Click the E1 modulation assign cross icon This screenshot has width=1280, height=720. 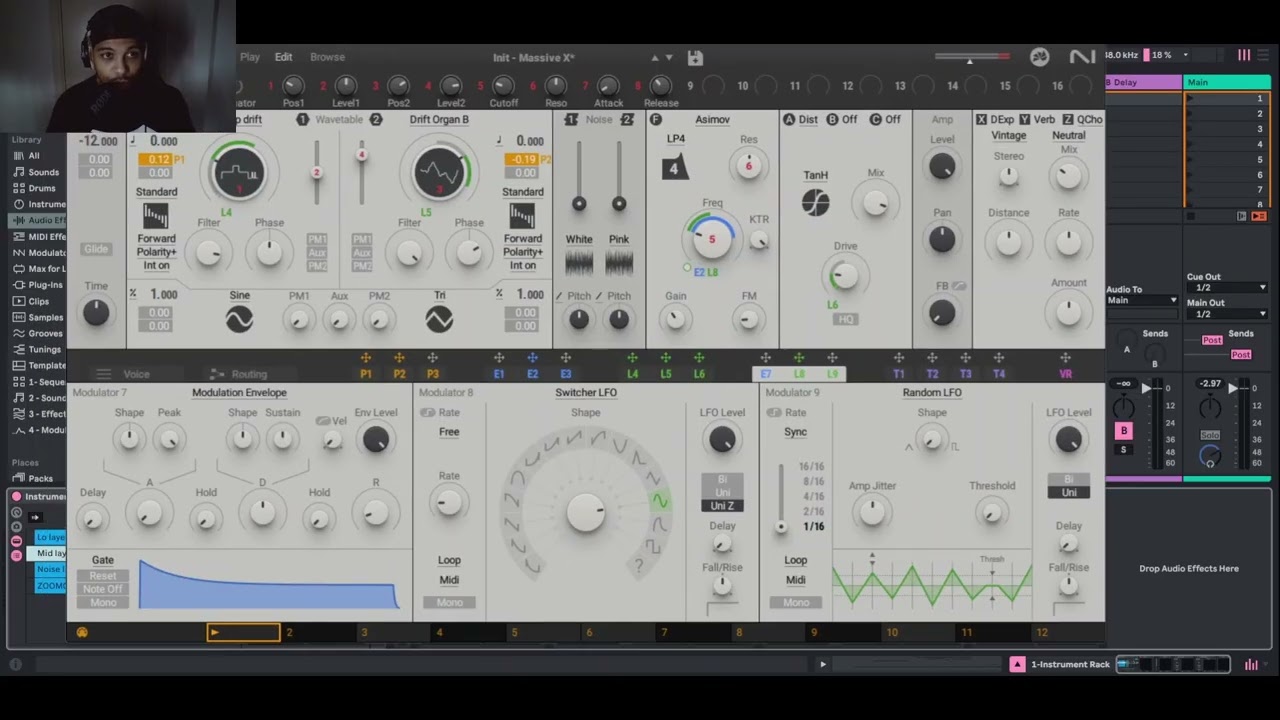(499, 358)
